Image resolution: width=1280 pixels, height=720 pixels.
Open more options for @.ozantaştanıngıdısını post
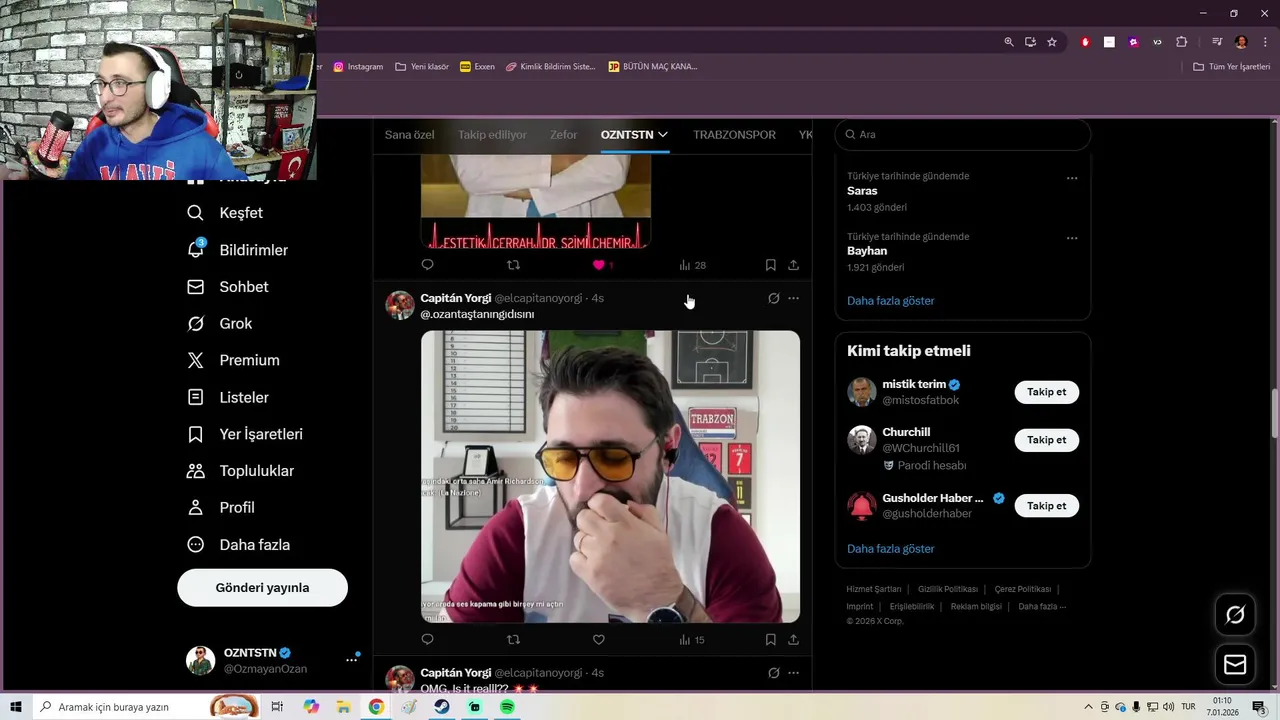point(793,298)
